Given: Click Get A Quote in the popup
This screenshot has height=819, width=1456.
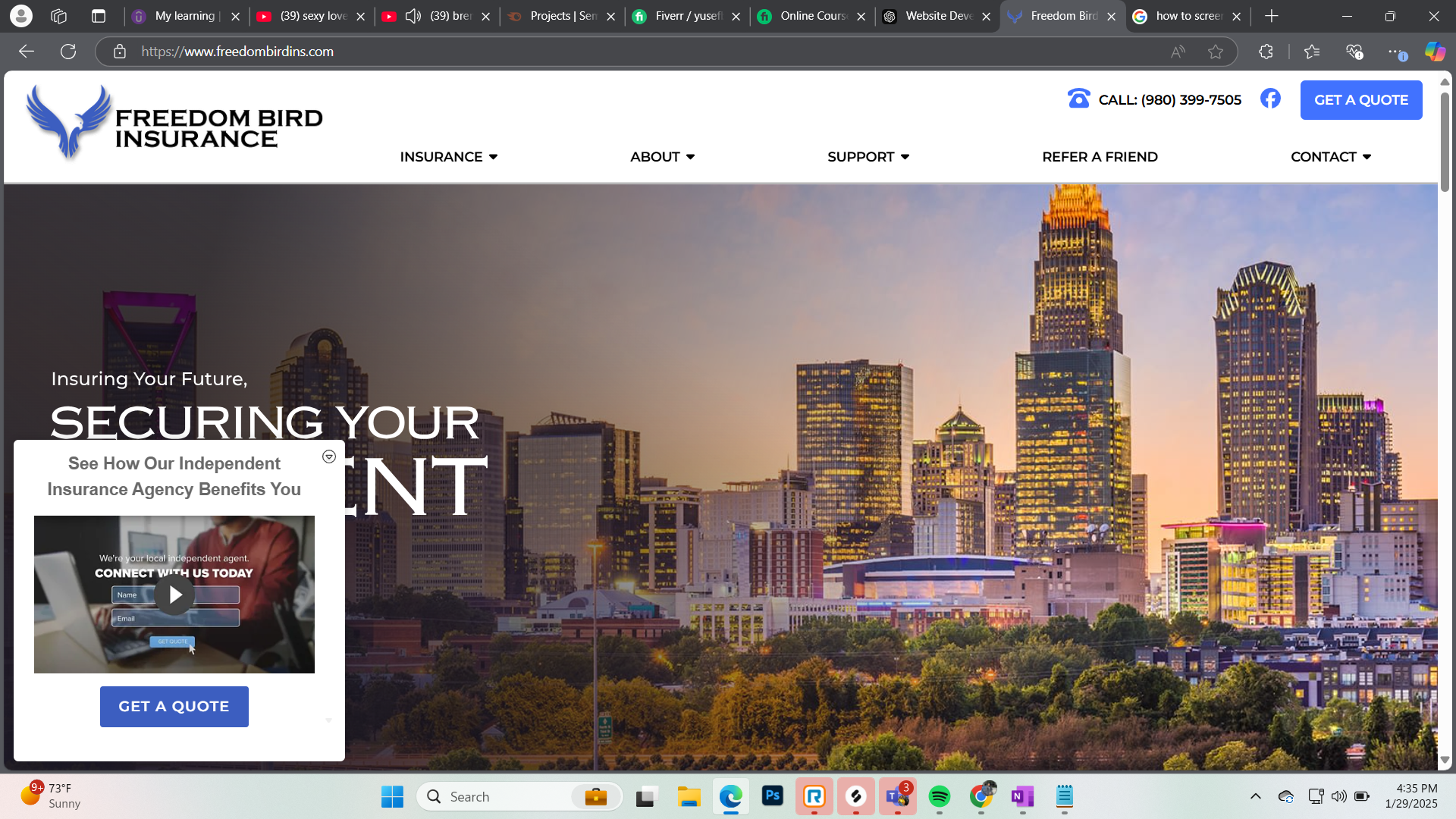Looking at the screenshot, I should 174,706.
